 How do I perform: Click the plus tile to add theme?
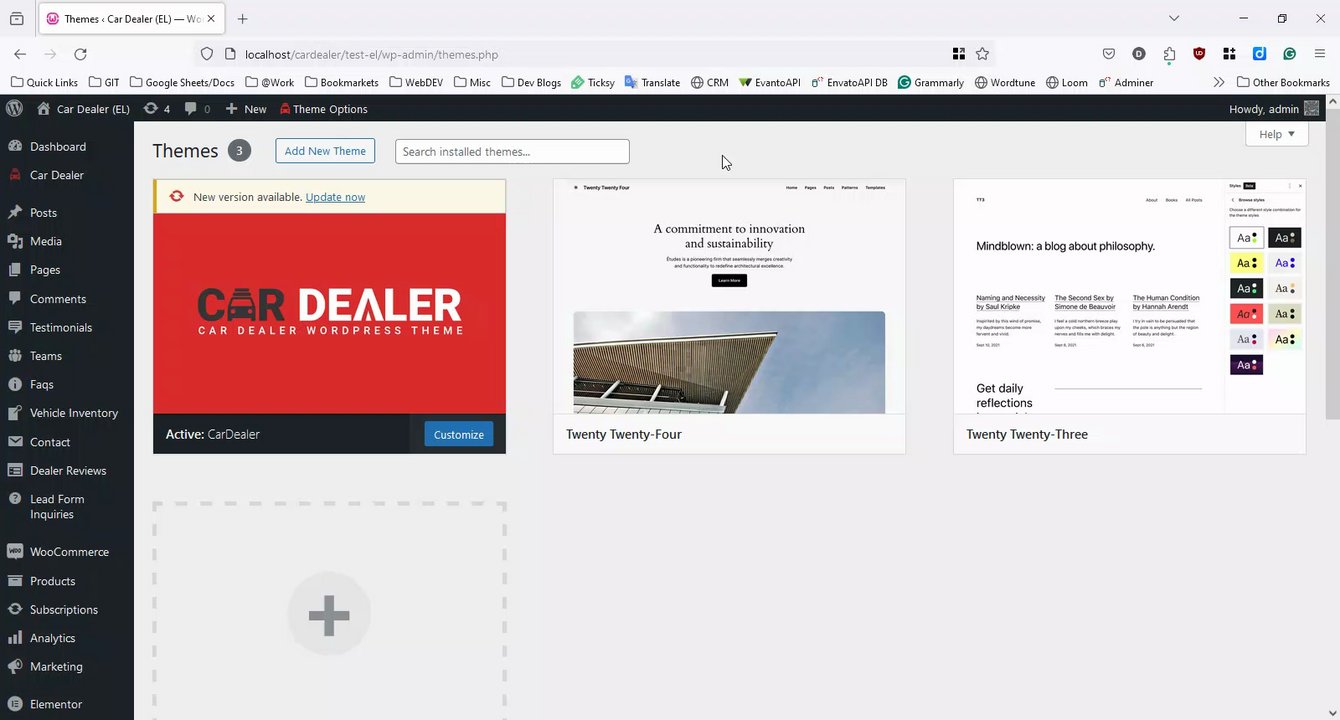329,613
